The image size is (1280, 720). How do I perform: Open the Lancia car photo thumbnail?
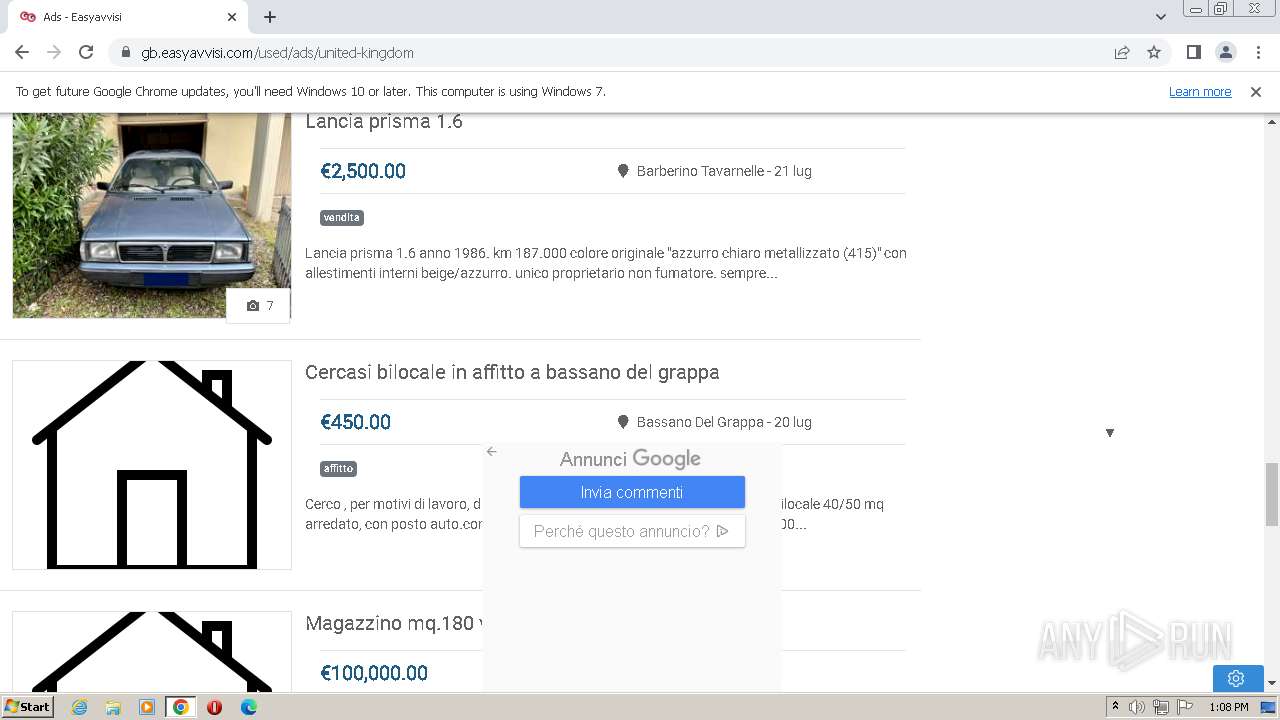[x=152, y=215]
